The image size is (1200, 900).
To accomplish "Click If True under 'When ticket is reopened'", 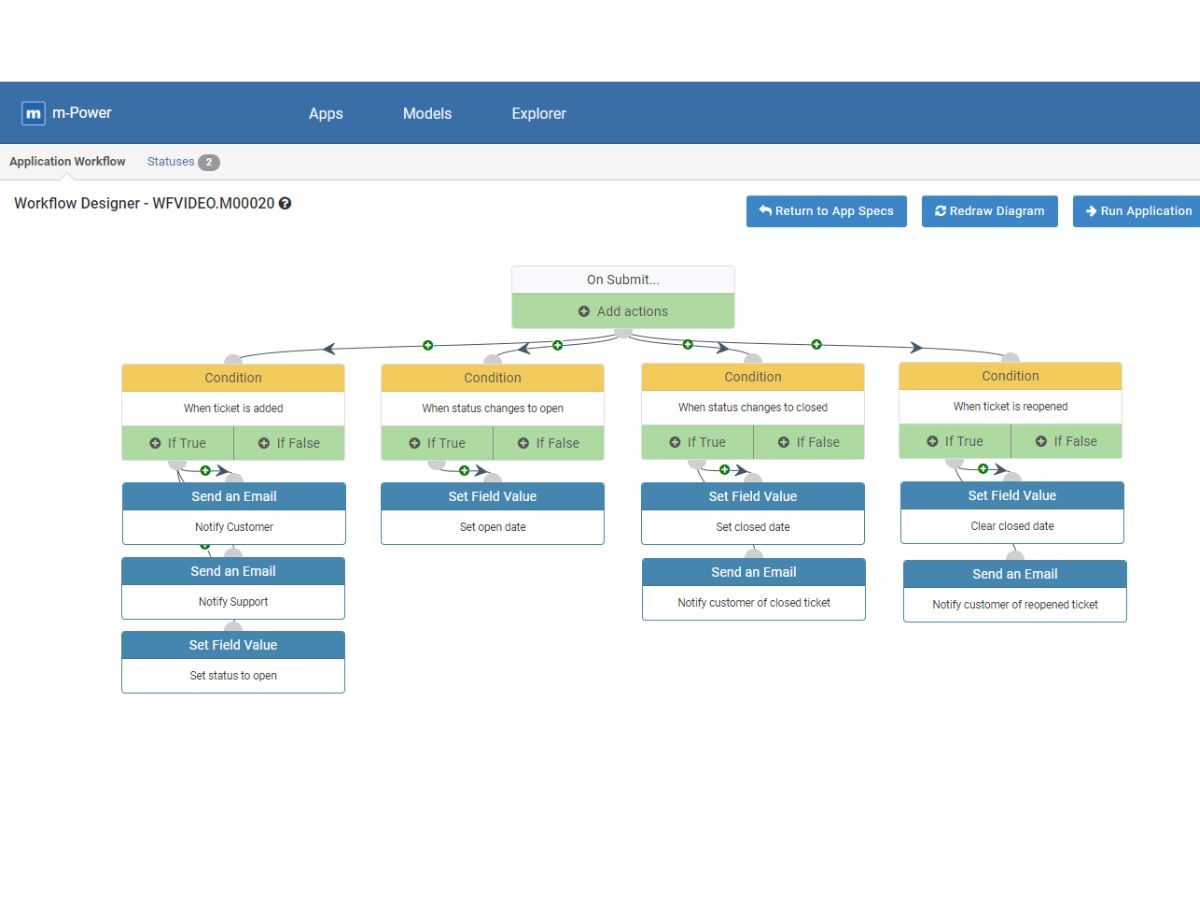I will click(955, 441).
